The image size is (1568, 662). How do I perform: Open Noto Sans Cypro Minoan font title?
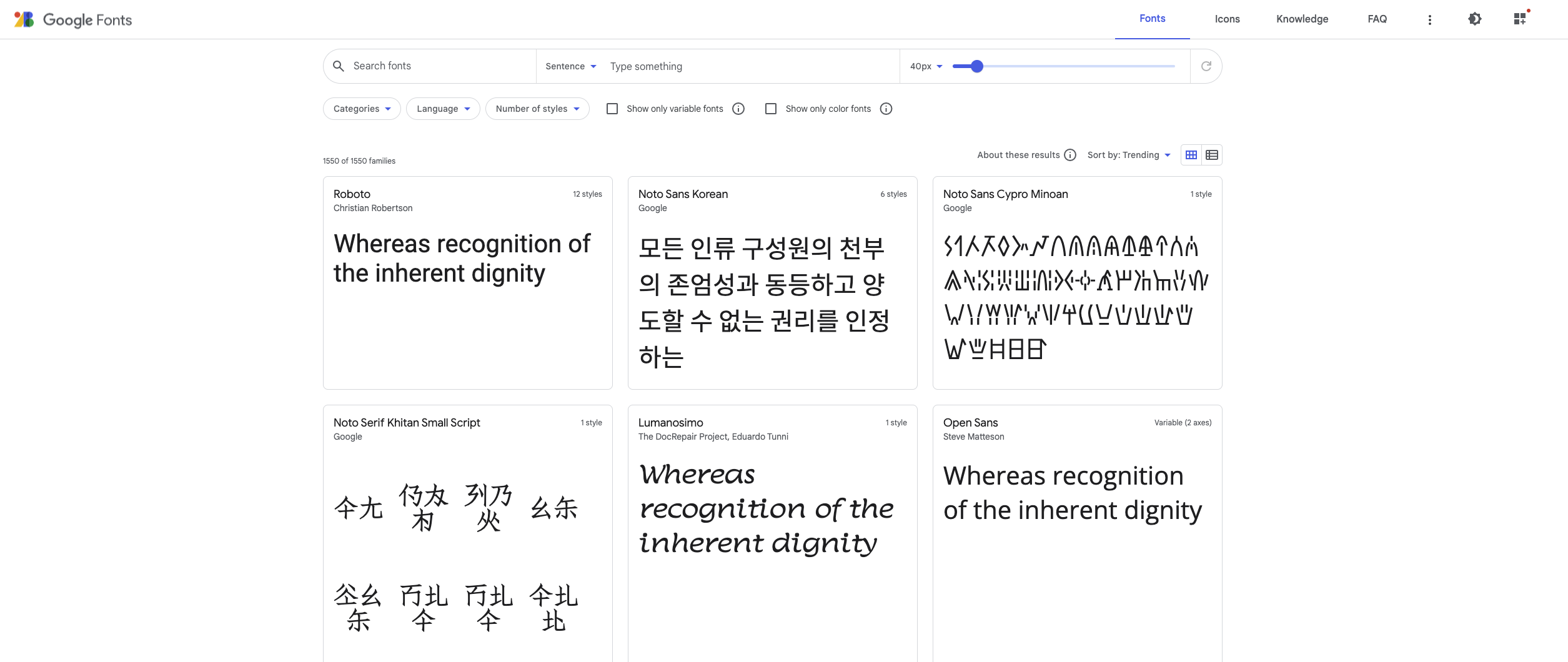click(1005, 194)
